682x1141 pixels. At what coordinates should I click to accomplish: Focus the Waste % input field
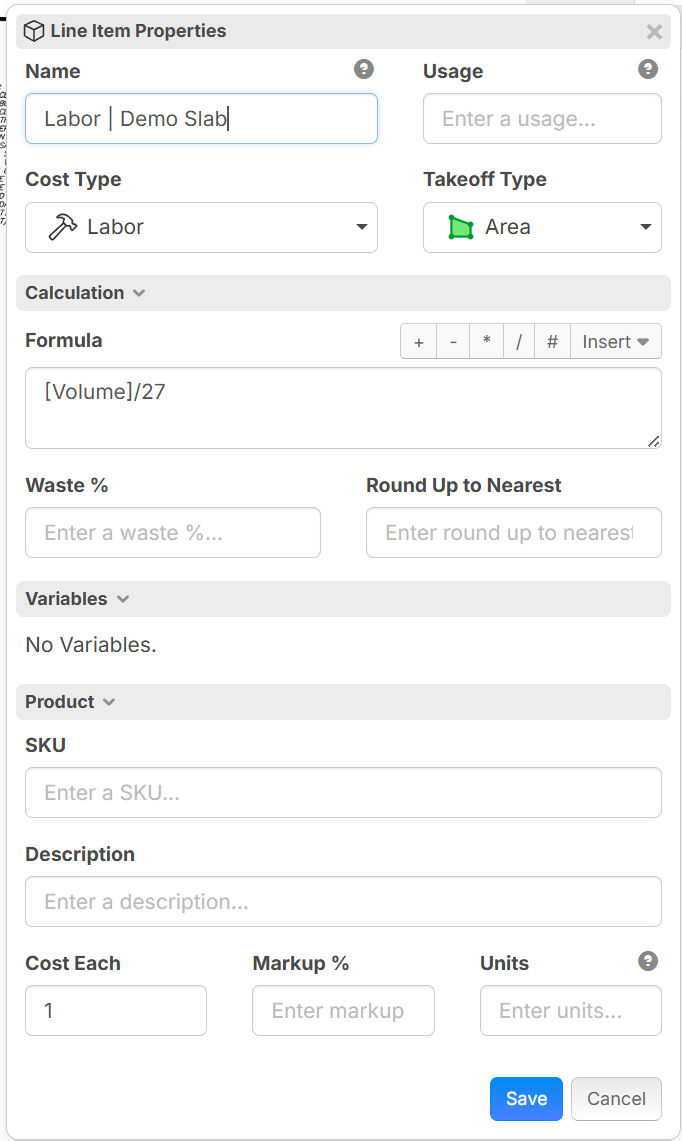pos(173,533)
